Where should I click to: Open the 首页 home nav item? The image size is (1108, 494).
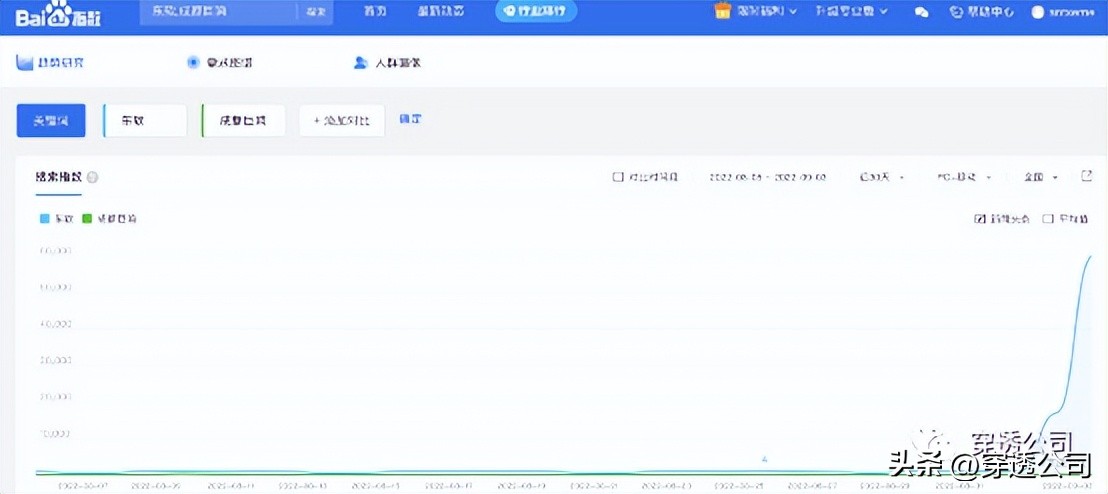tap(375, 12)
